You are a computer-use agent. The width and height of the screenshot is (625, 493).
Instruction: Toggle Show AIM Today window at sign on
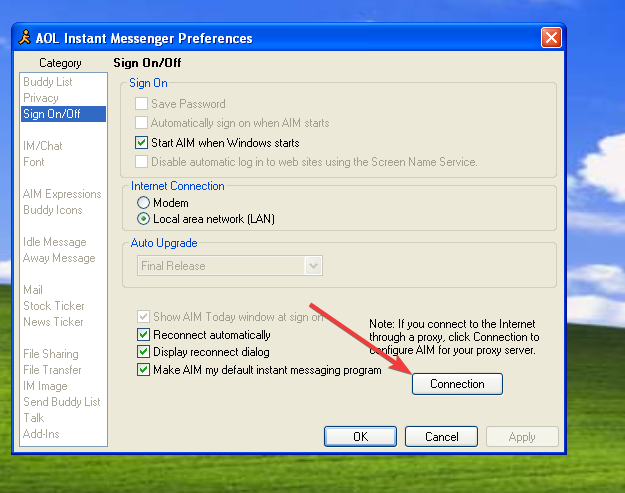143,317
